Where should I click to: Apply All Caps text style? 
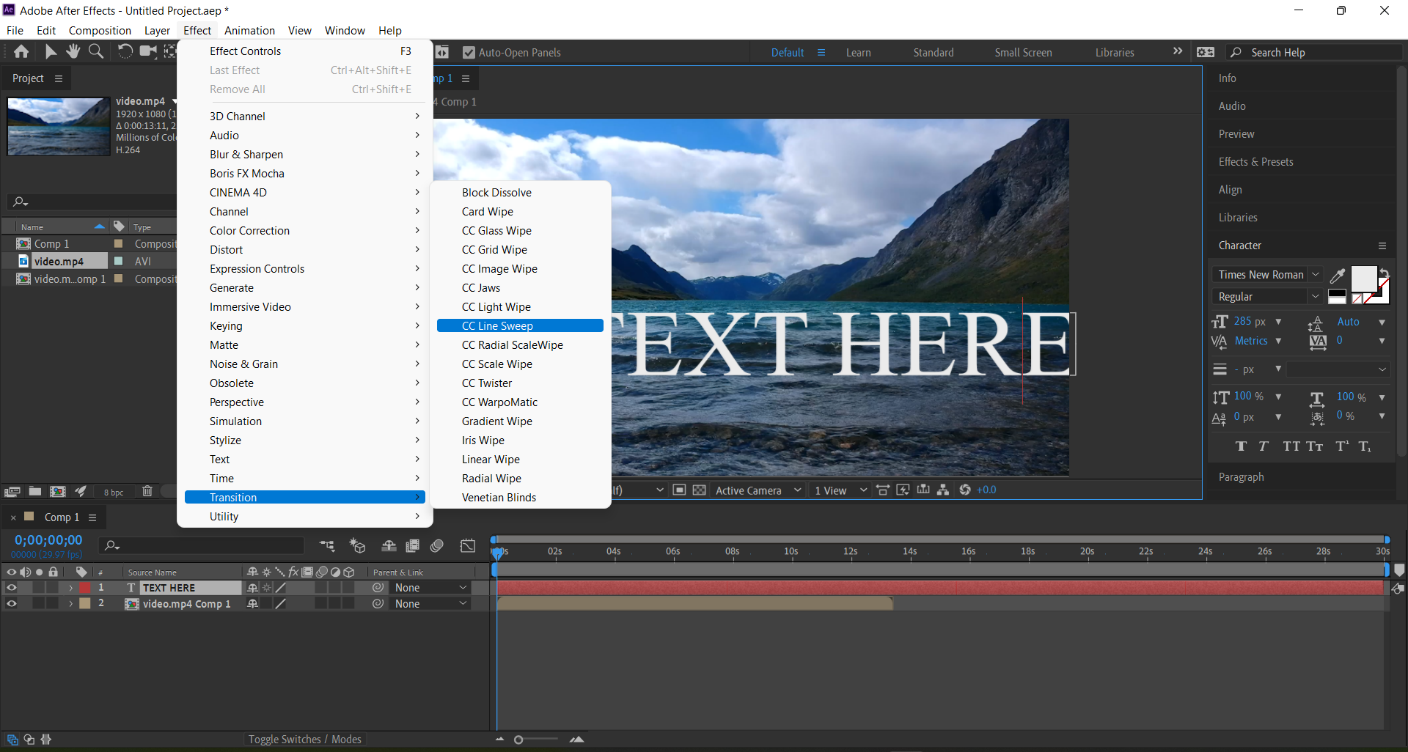coord(1291,446)
